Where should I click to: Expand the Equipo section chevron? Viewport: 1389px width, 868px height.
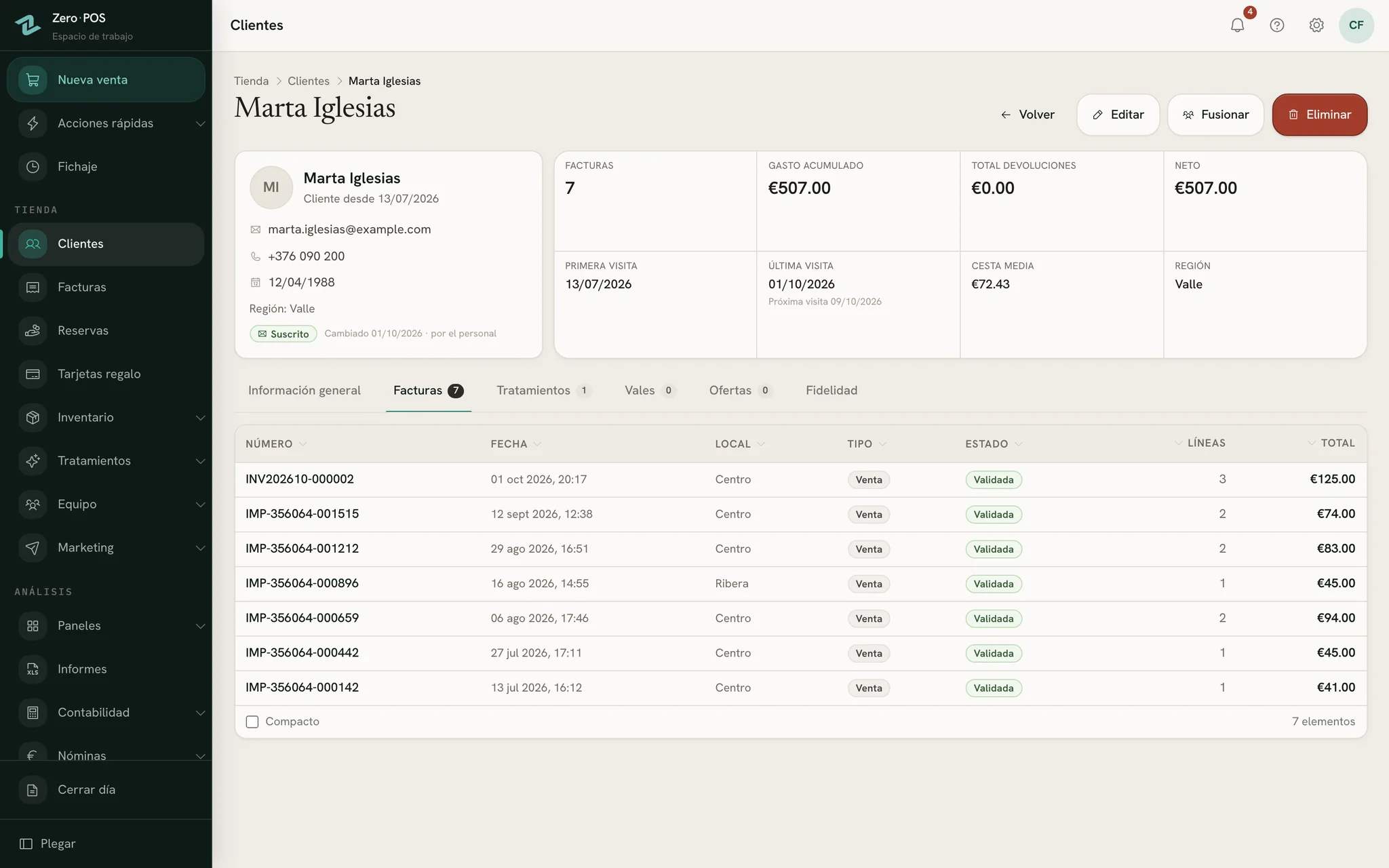click(x=200, y=505)
